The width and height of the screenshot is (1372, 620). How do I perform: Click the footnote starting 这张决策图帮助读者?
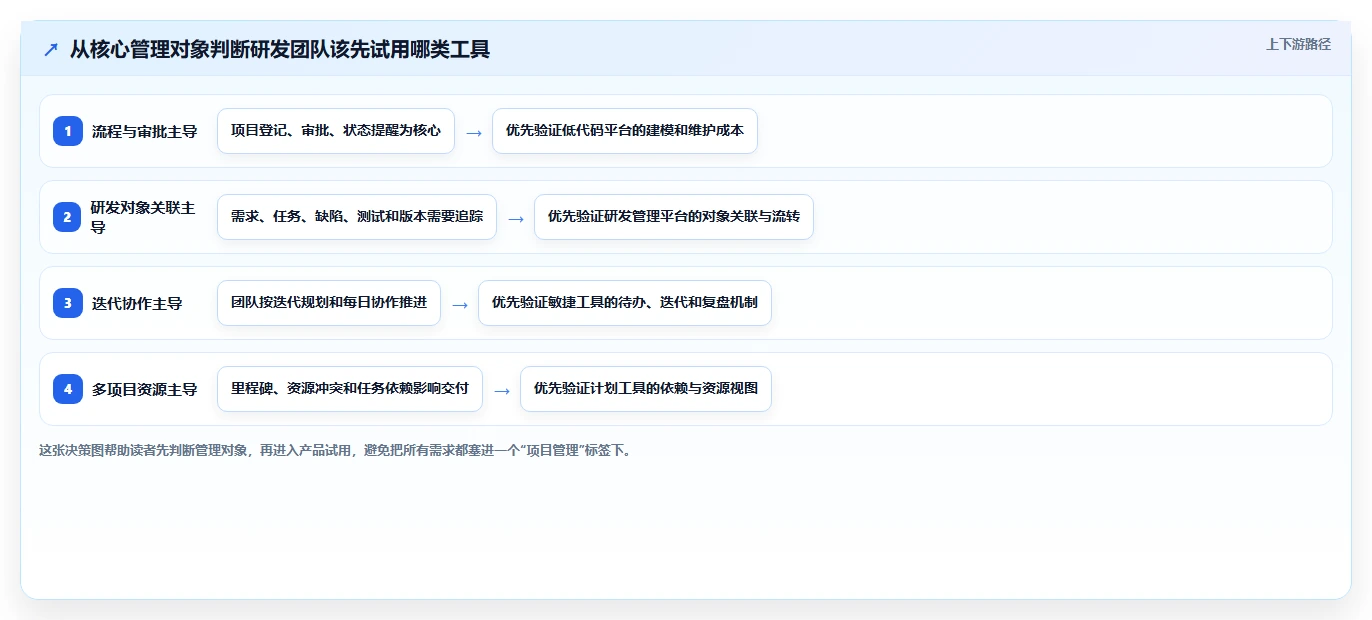tap(335, 450)
